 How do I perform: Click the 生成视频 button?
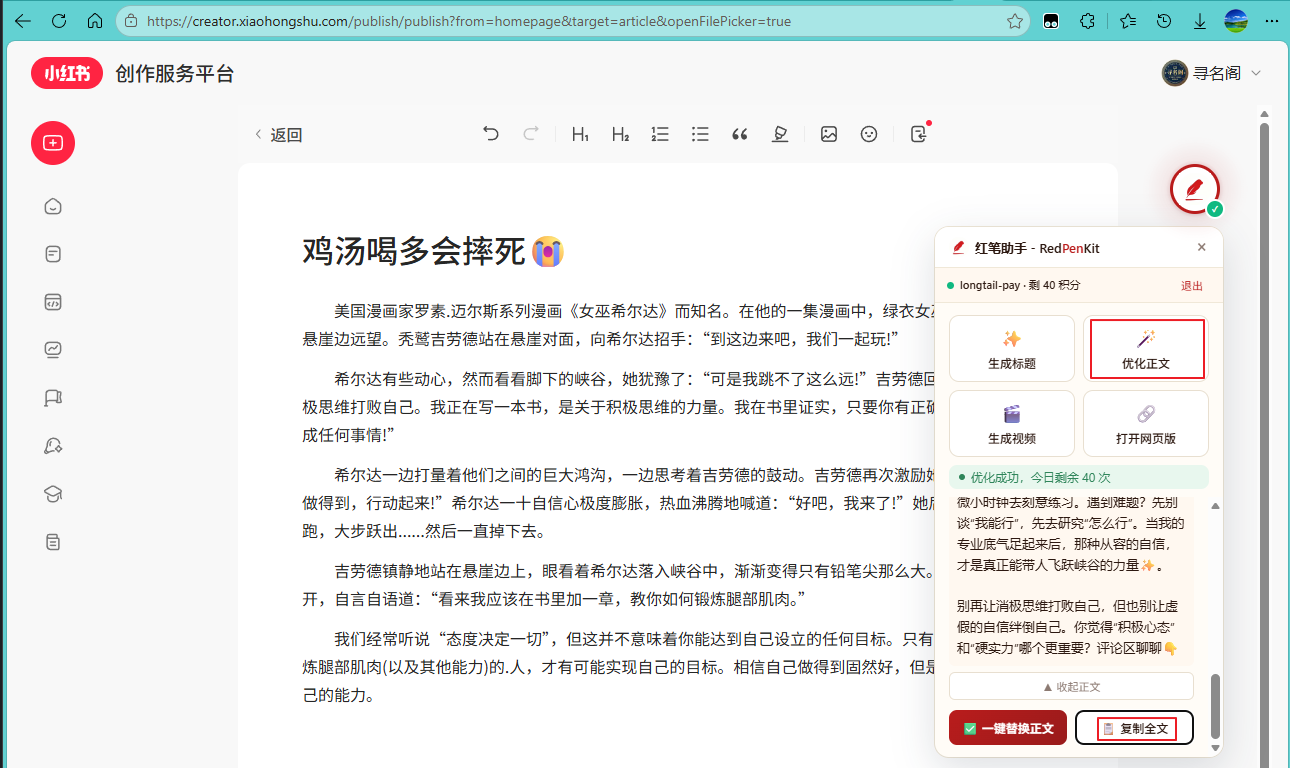[1012, 423]
